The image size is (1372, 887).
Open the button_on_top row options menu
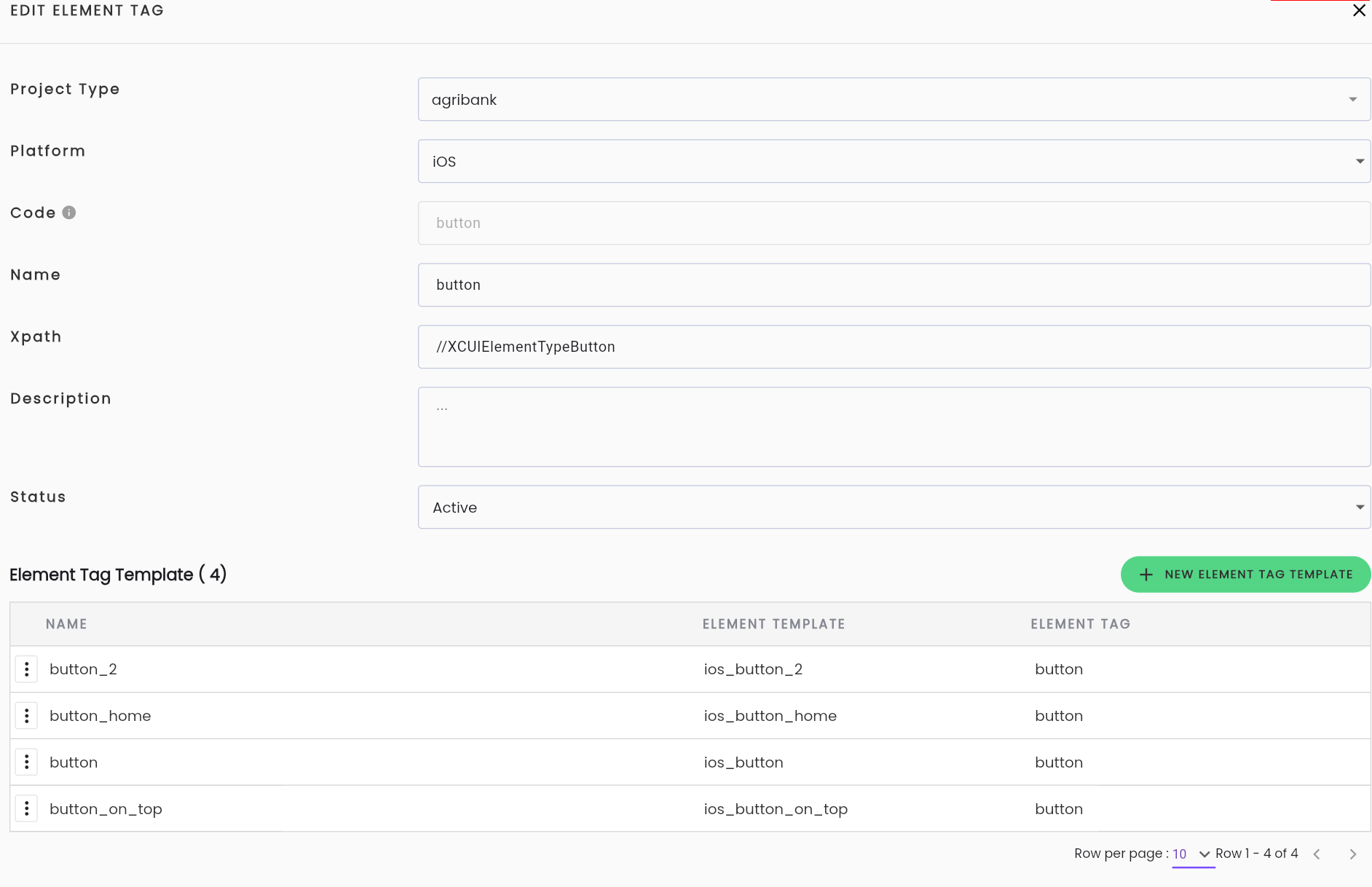pos(27,809)
